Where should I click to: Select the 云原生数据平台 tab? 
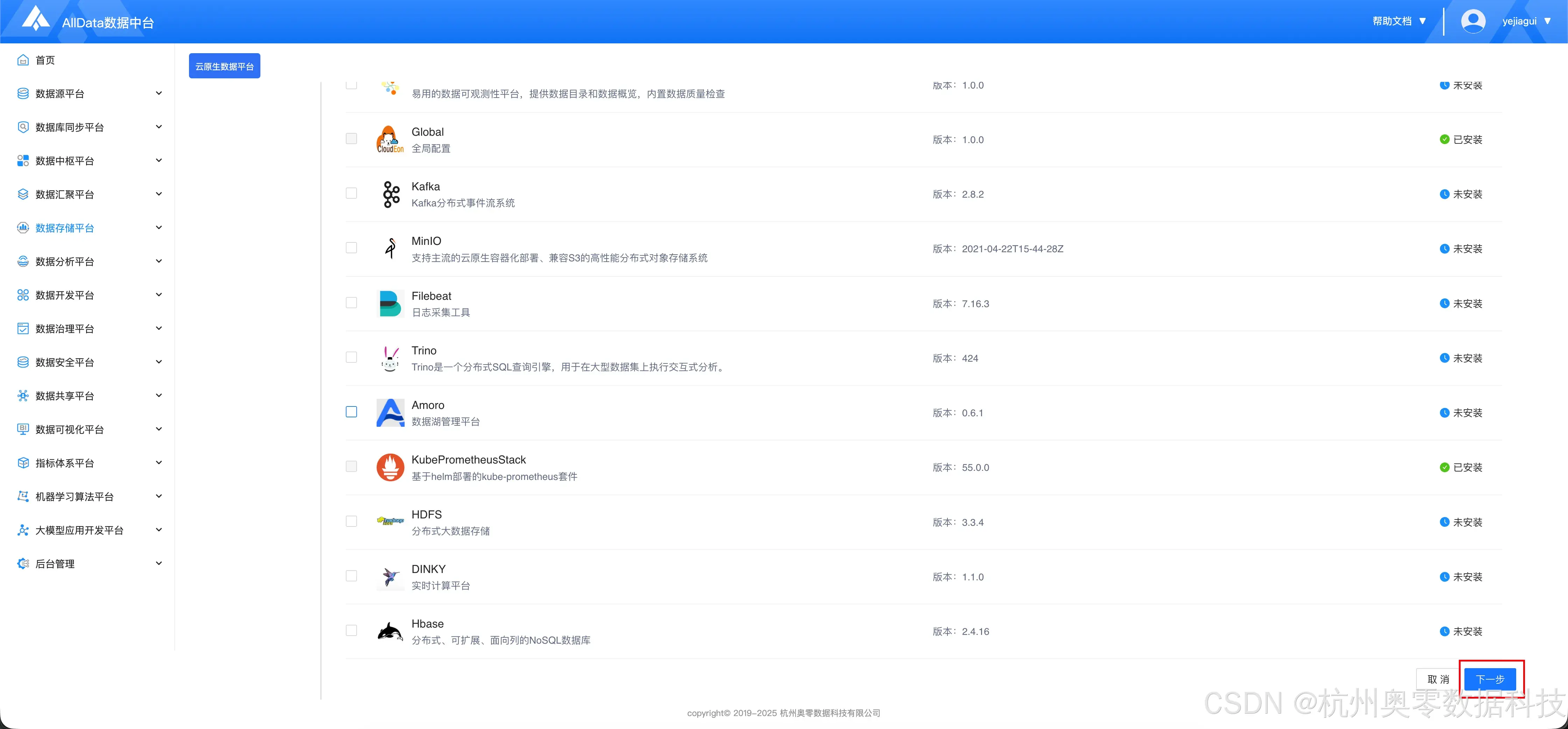point(225,66)
